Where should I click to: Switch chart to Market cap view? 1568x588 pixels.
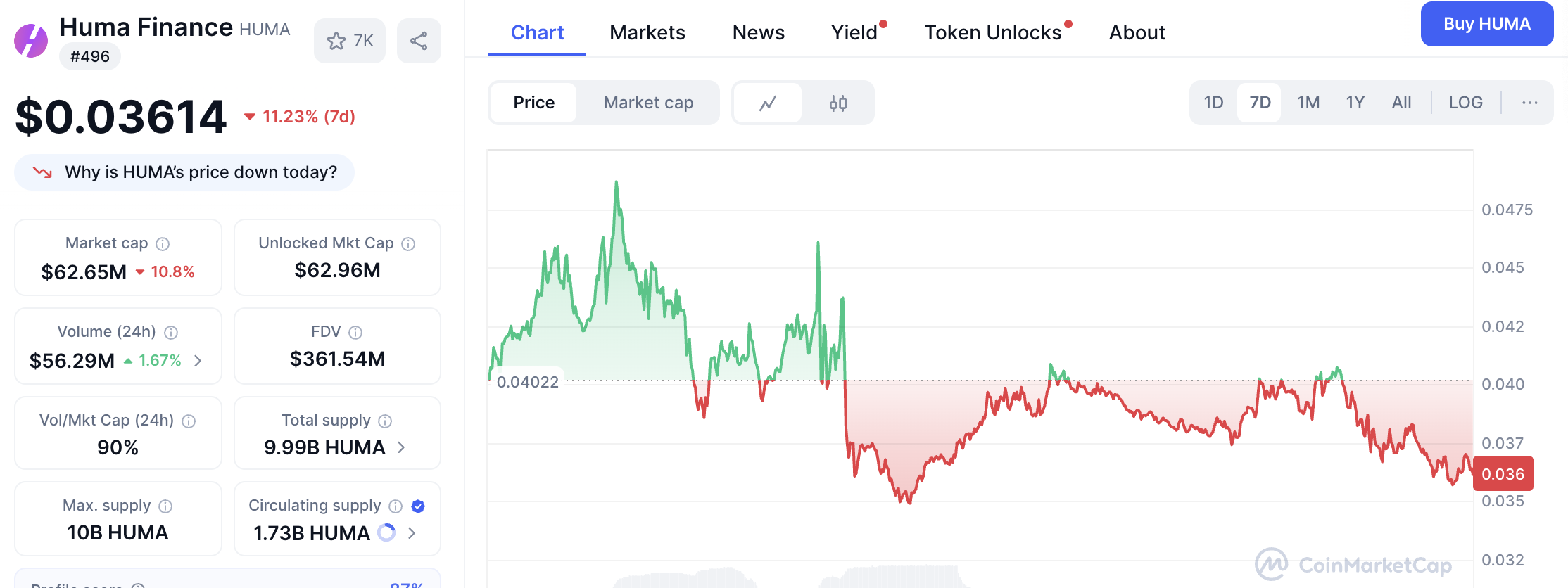[647, 102]
